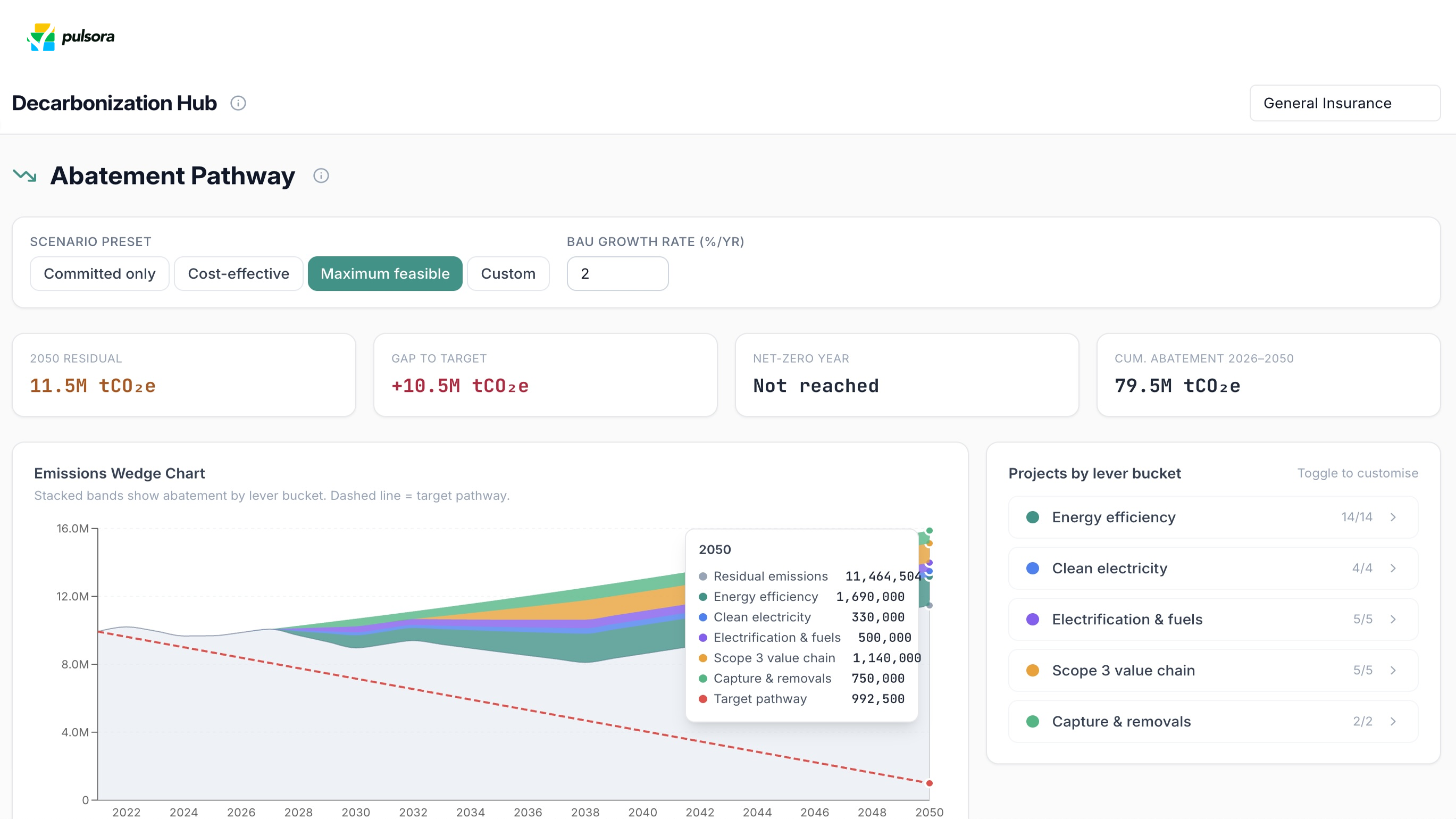
Task: Click the Emissions Wedge Chart title
Action: 119,473
